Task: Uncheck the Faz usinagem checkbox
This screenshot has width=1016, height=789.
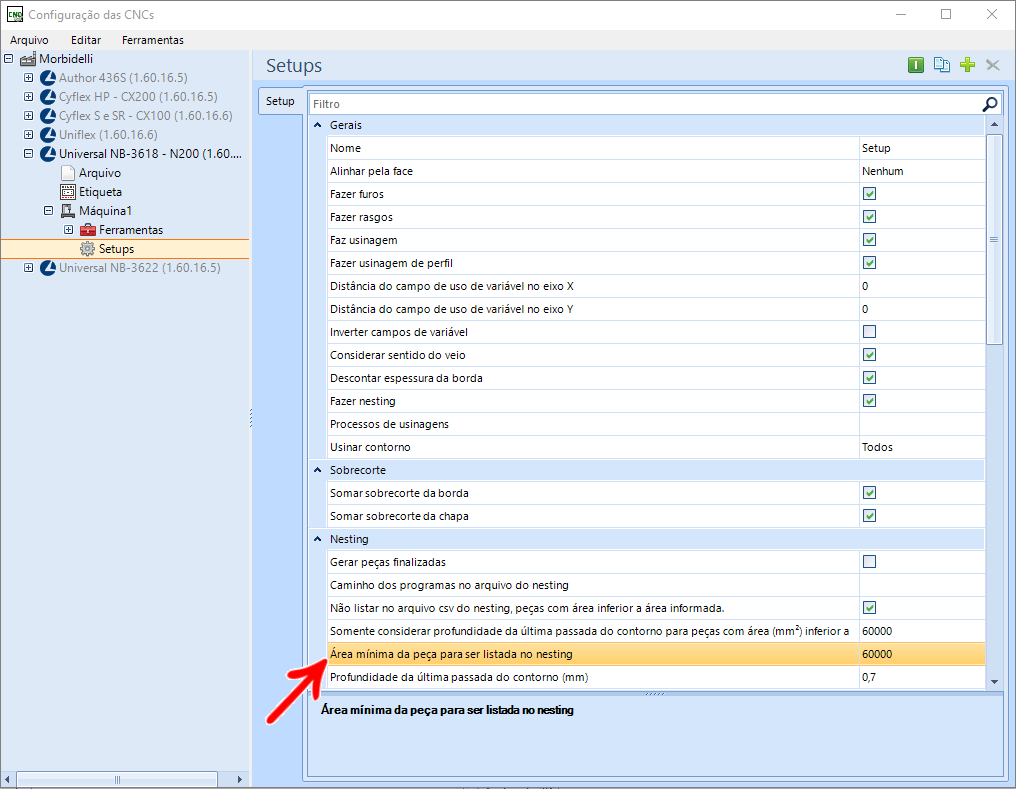Action: click(x=870, y=240)
